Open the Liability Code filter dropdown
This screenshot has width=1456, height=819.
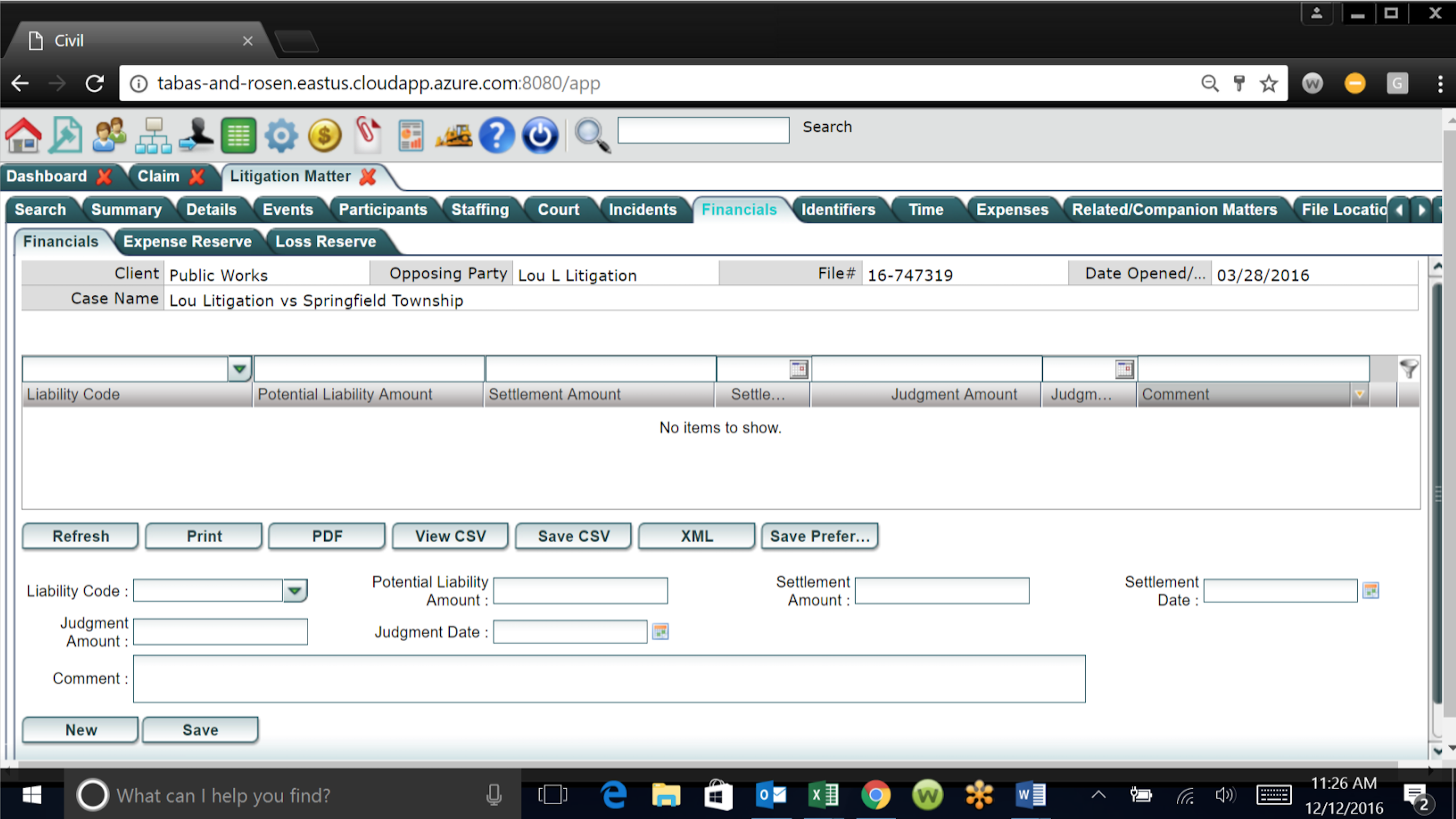pyautogui.click(x=240, y=369)
